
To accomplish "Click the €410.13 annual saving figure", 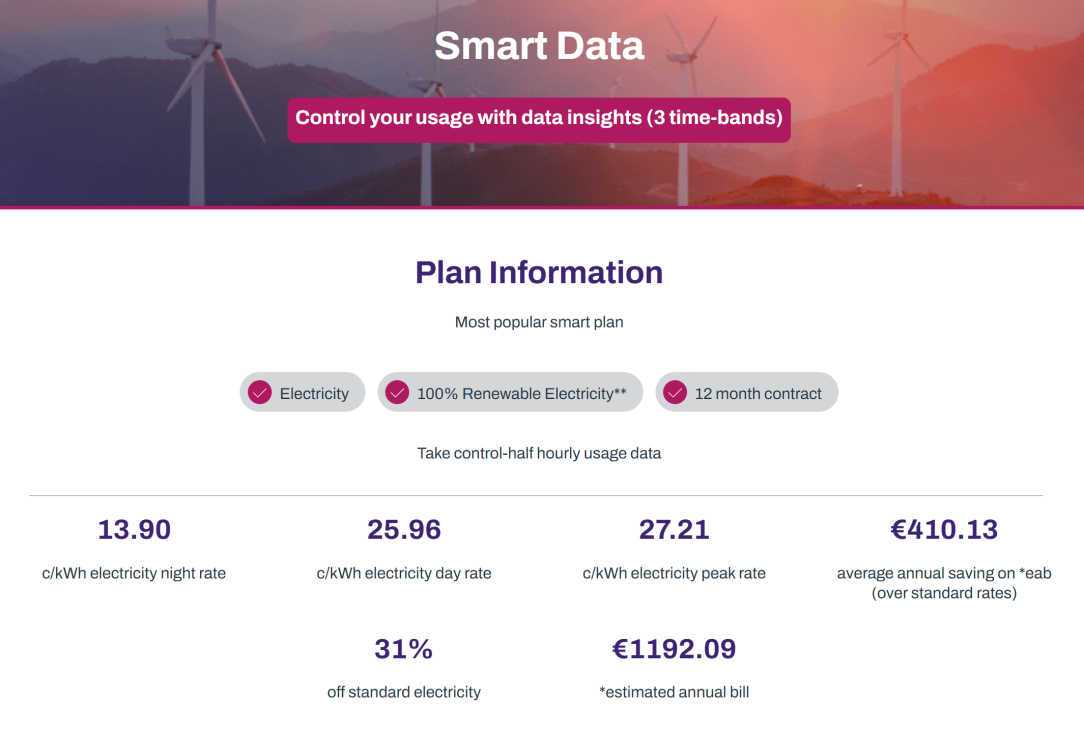I will pos(944,529).
